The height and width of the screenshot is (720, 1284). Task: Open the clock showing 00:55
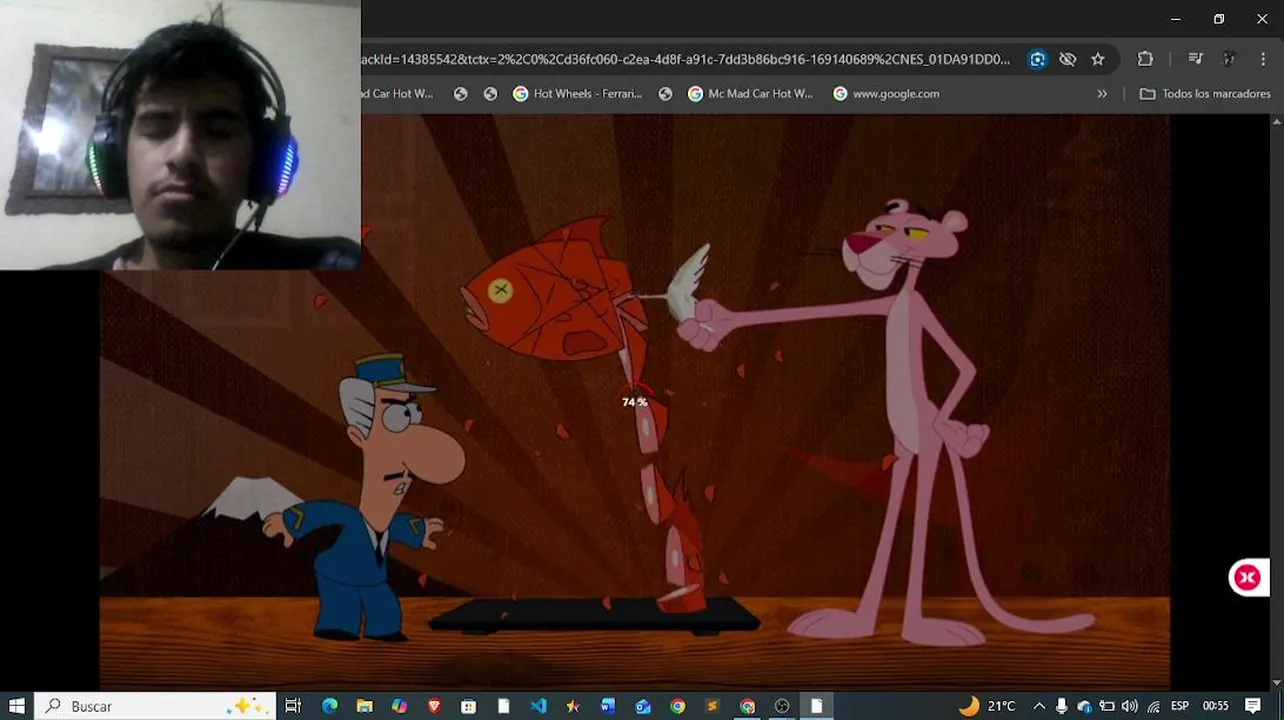(x=1215, y=706)
